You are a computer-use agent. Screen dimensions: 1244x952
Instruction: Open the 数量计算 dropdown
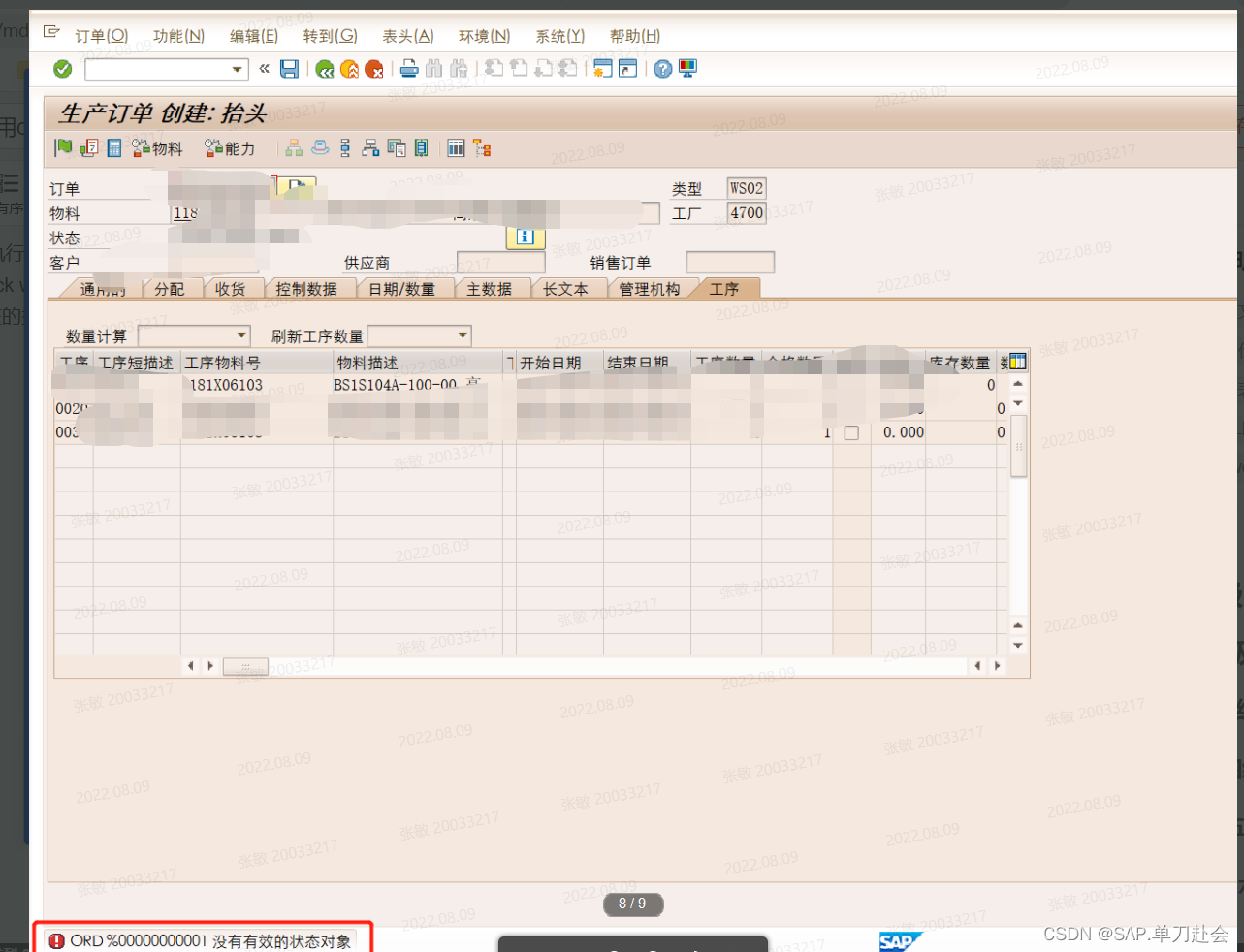coord(242,335)
